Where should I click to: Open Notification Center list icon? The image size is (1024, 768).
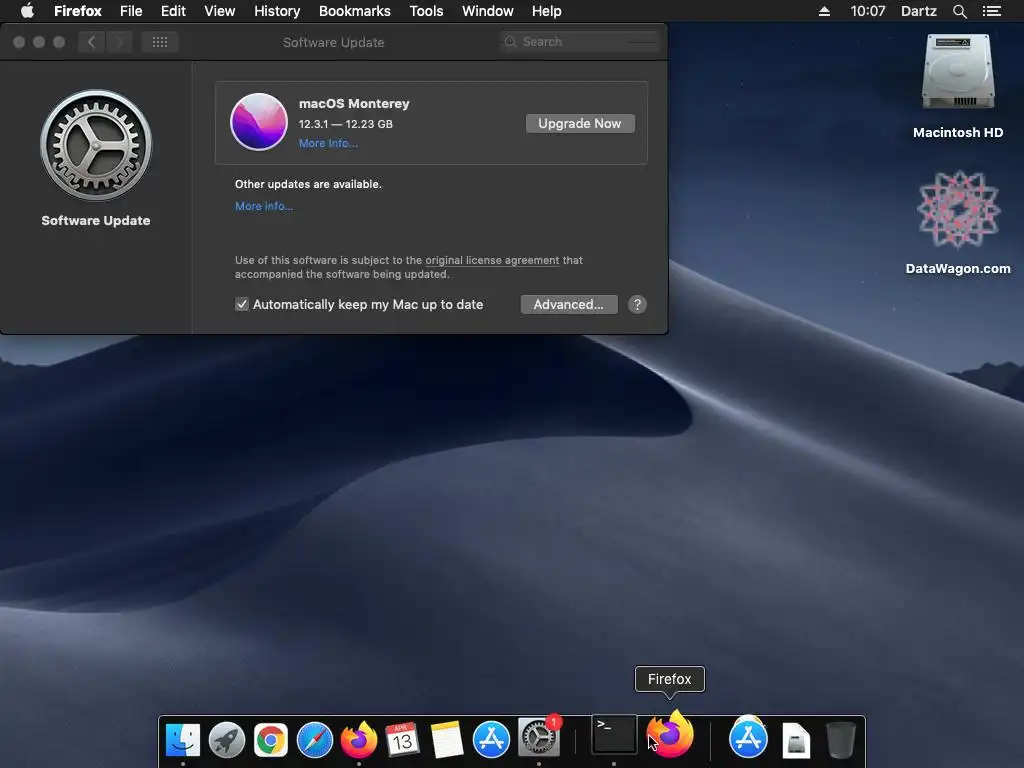[992, 11]
